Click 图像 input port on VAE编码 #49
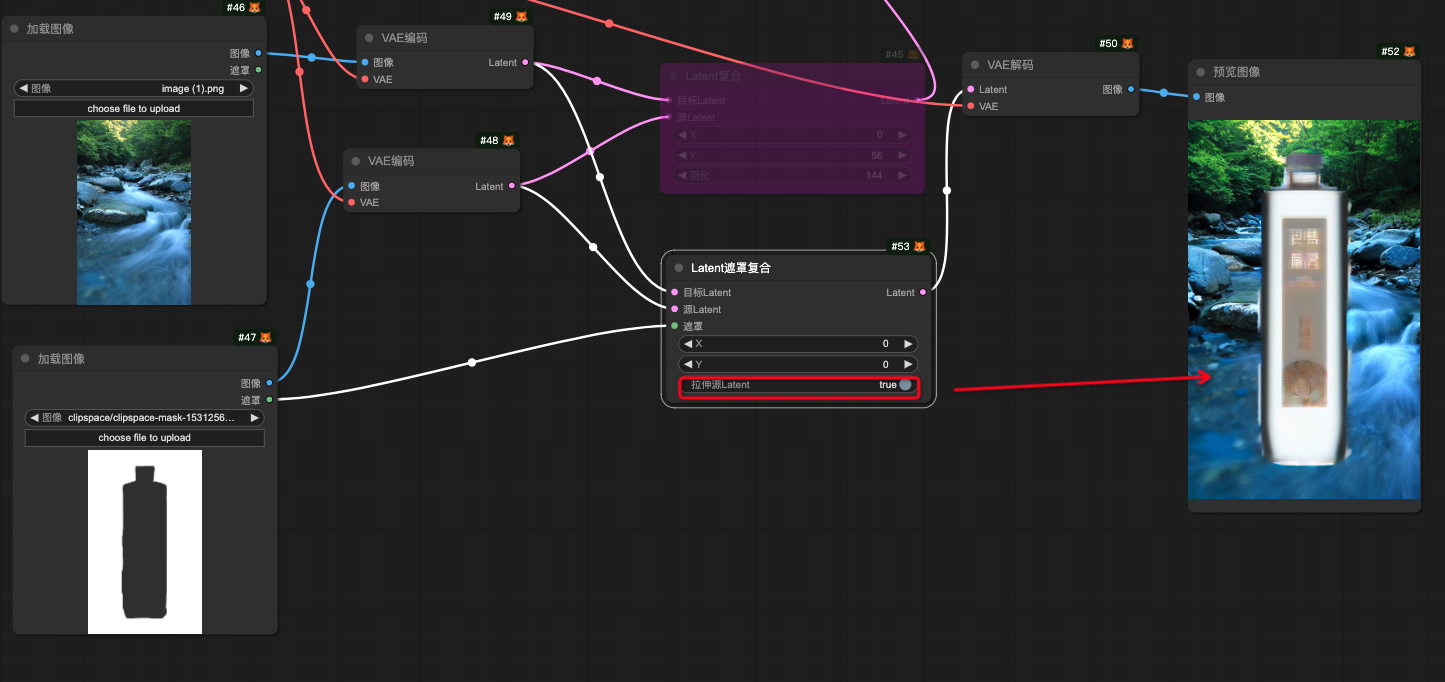 tap(365, 62)
